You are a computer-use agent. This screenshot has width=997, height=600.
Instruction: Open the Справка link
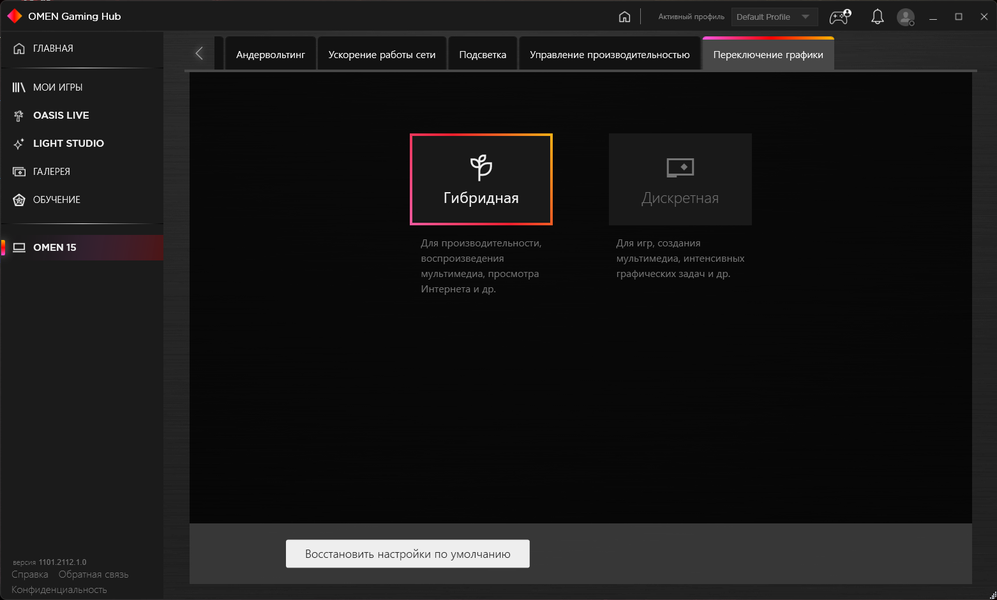coord(30,575)
